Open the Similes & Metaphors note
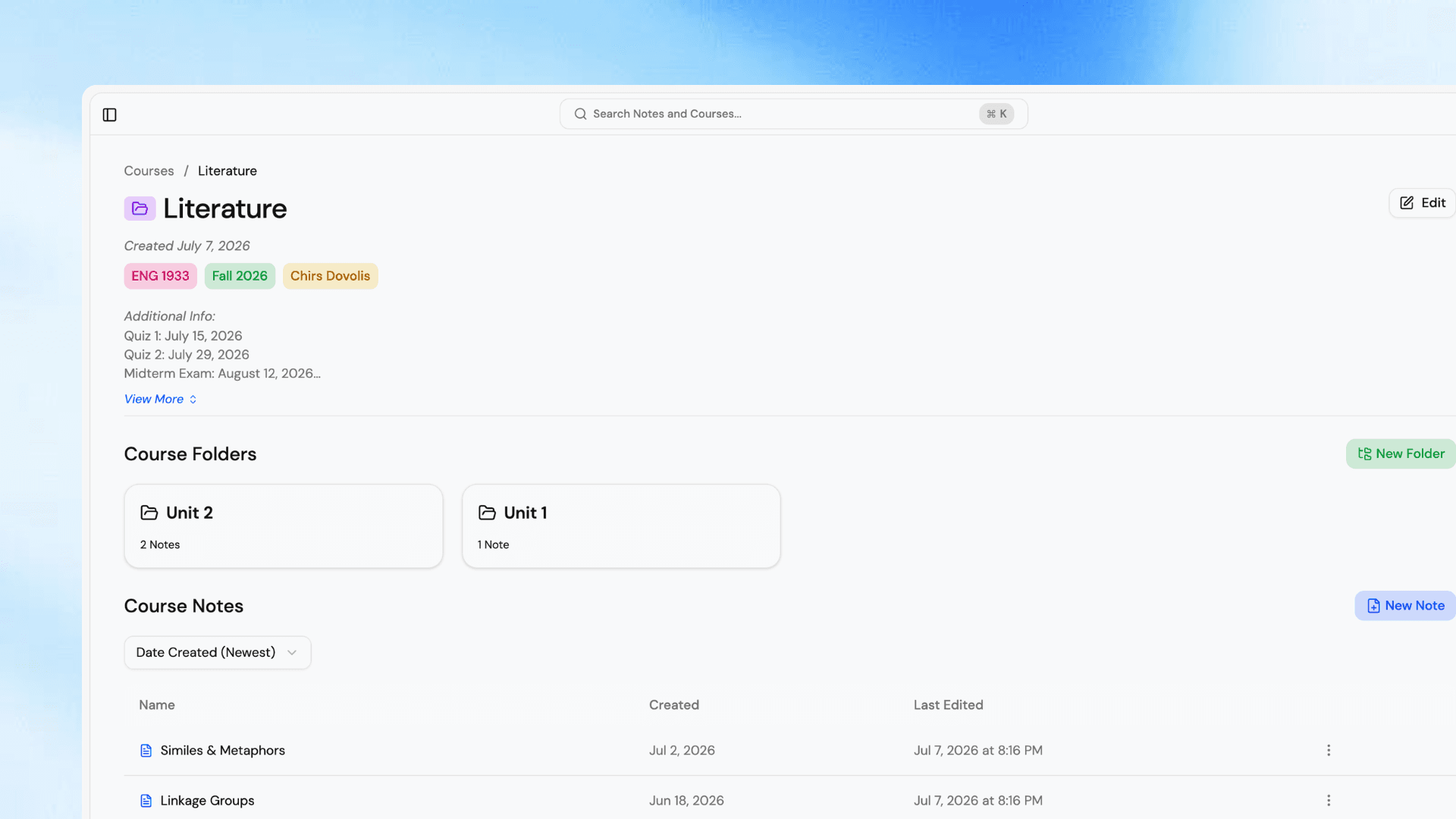 tap(223, 750)
